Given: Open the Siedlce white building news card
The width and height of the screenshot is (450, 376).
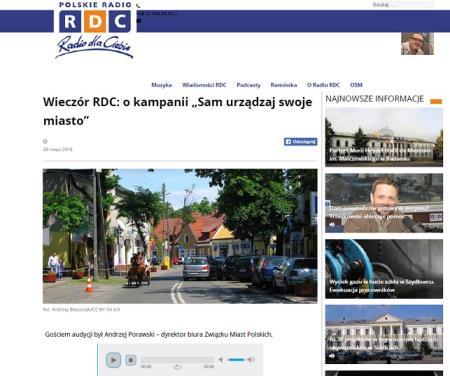Looking at the screenshot, I should point(384,334).
